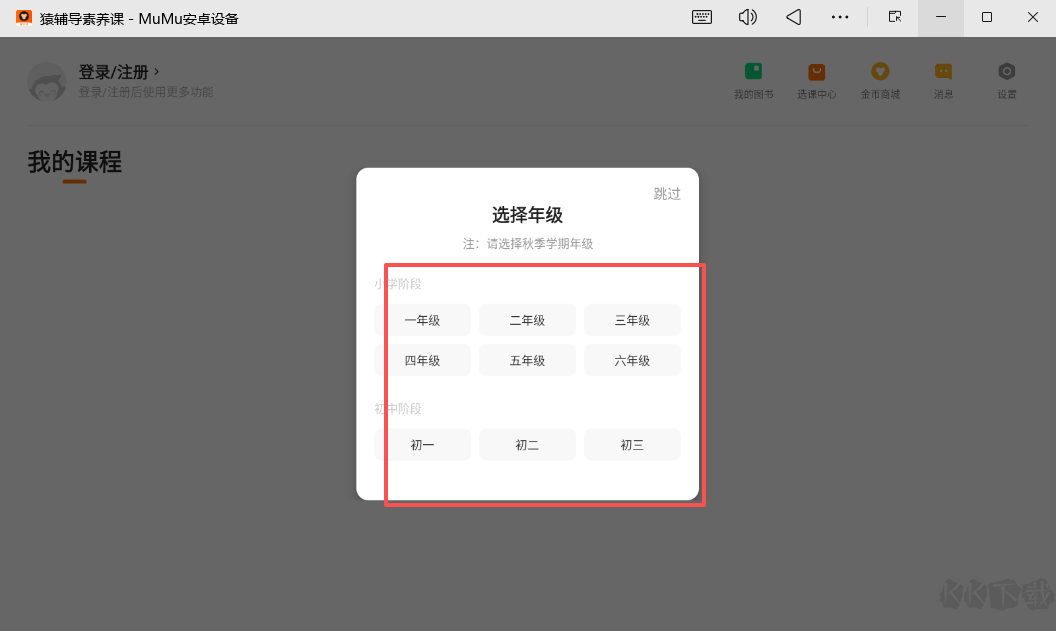Image resolution: width=1056 pixels, height=631 pixels.
Task: Skip grade selection via 跳过
Action: [x=667, y=194]
